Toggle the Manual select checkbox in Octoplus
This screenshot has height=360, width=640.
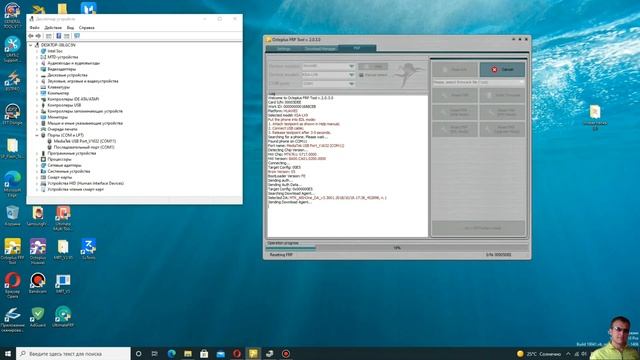point(361,75)
